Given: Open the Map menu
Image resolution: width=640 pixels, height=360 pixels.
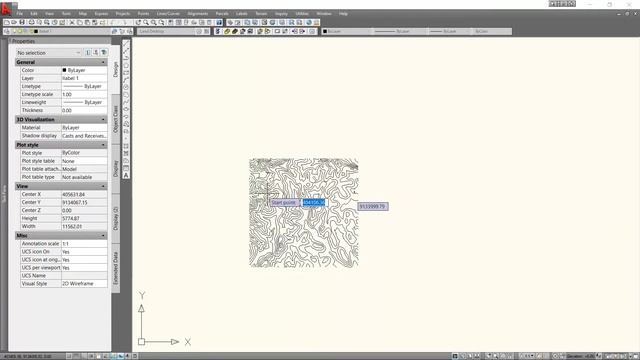Looking at the screenshot, I should click(x=82, y=13).
